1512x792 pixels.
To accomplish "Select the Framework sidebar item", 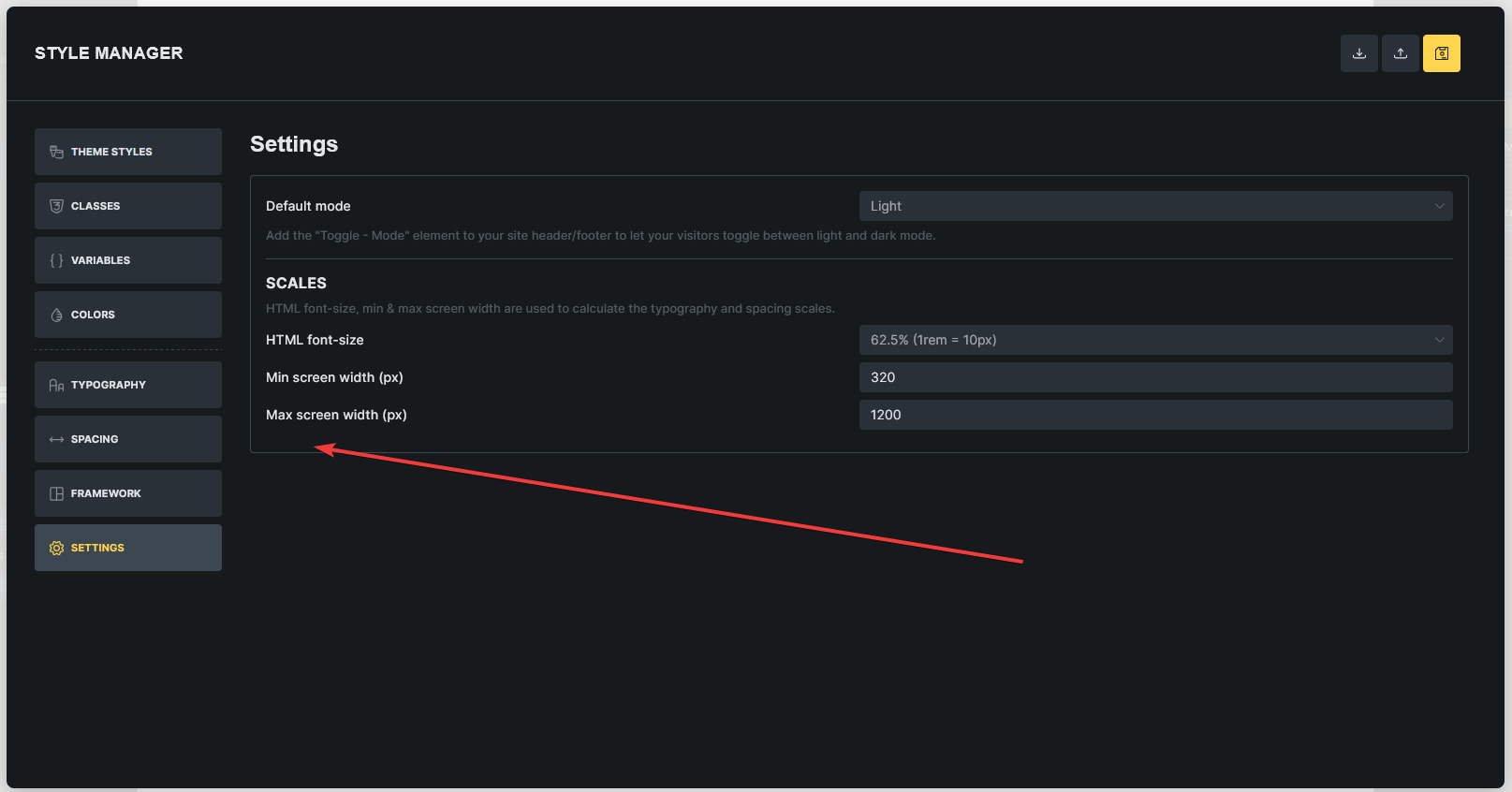I will (128, 493).
